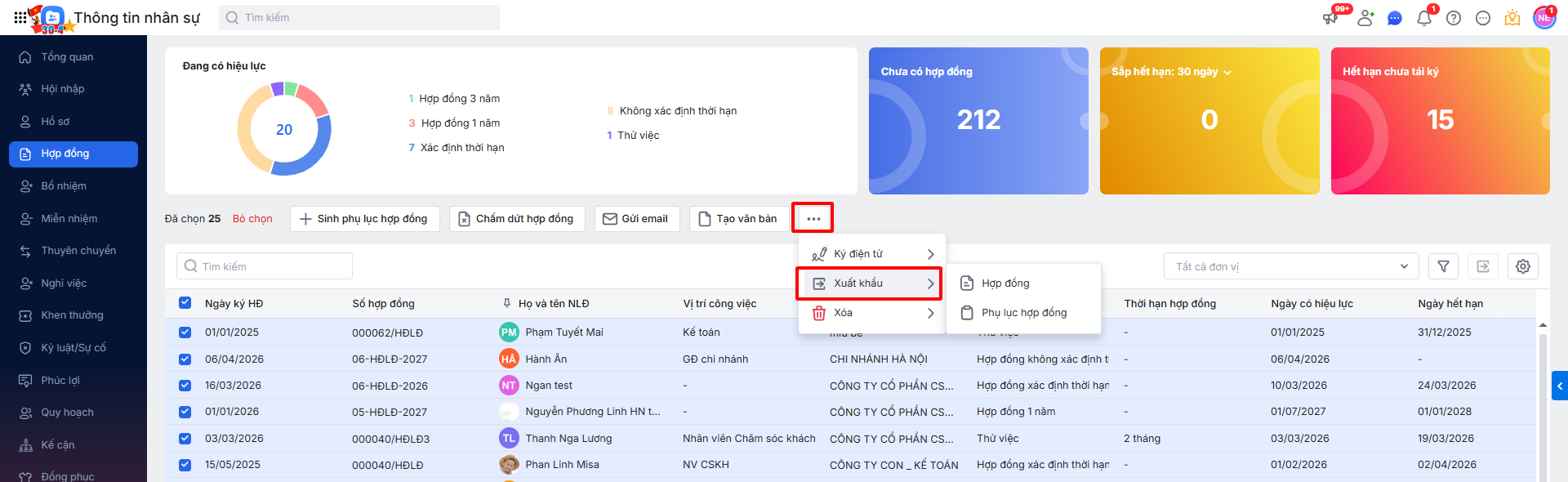
Task: Toggle the select-all header checkbox
Action: tap(185, 303)
